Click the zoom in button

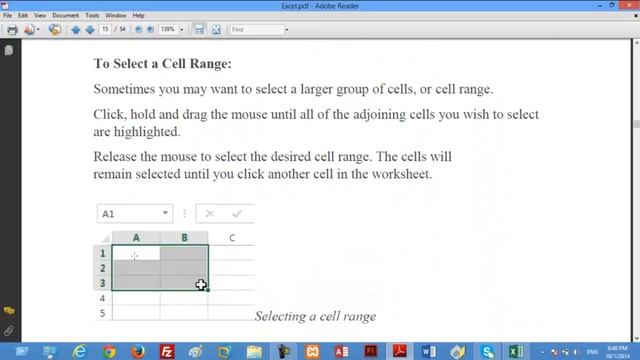click(150, 29)
